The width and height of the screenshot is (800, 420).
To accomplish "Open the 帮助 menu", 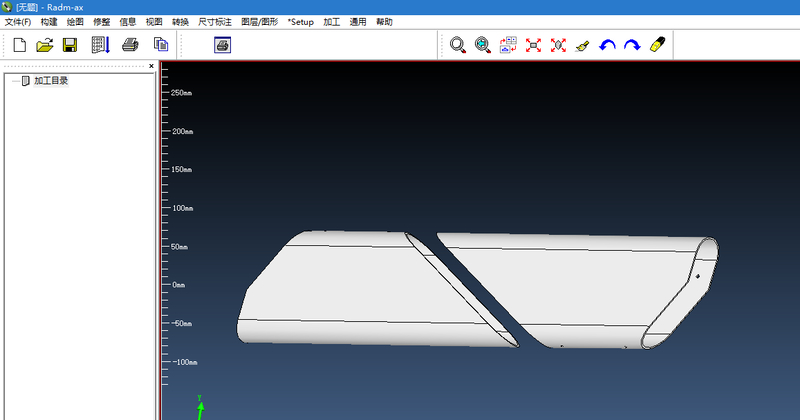I will [385, 21].
